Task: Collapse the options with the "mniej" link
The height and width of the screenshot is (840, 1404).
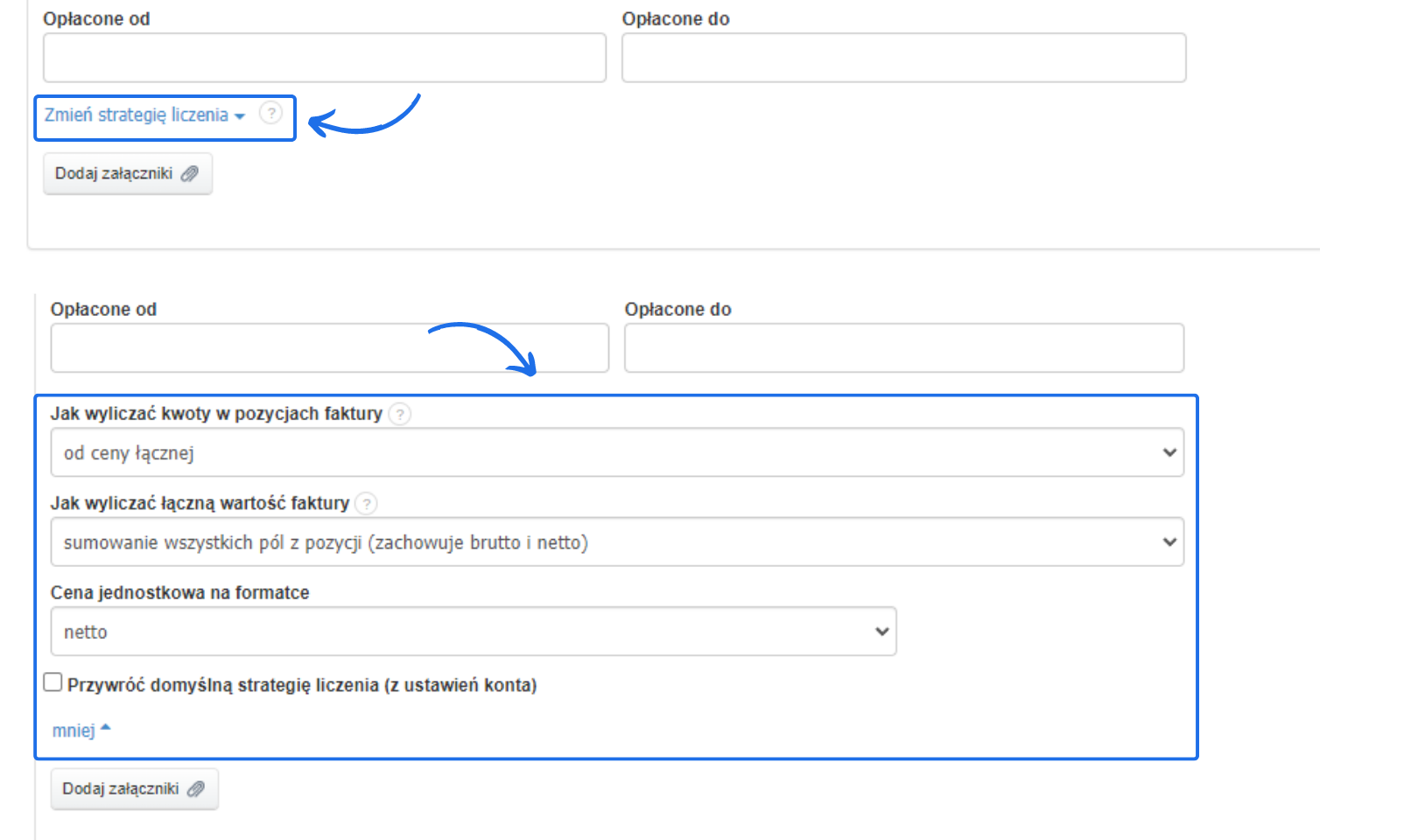Action: [74, 731]
